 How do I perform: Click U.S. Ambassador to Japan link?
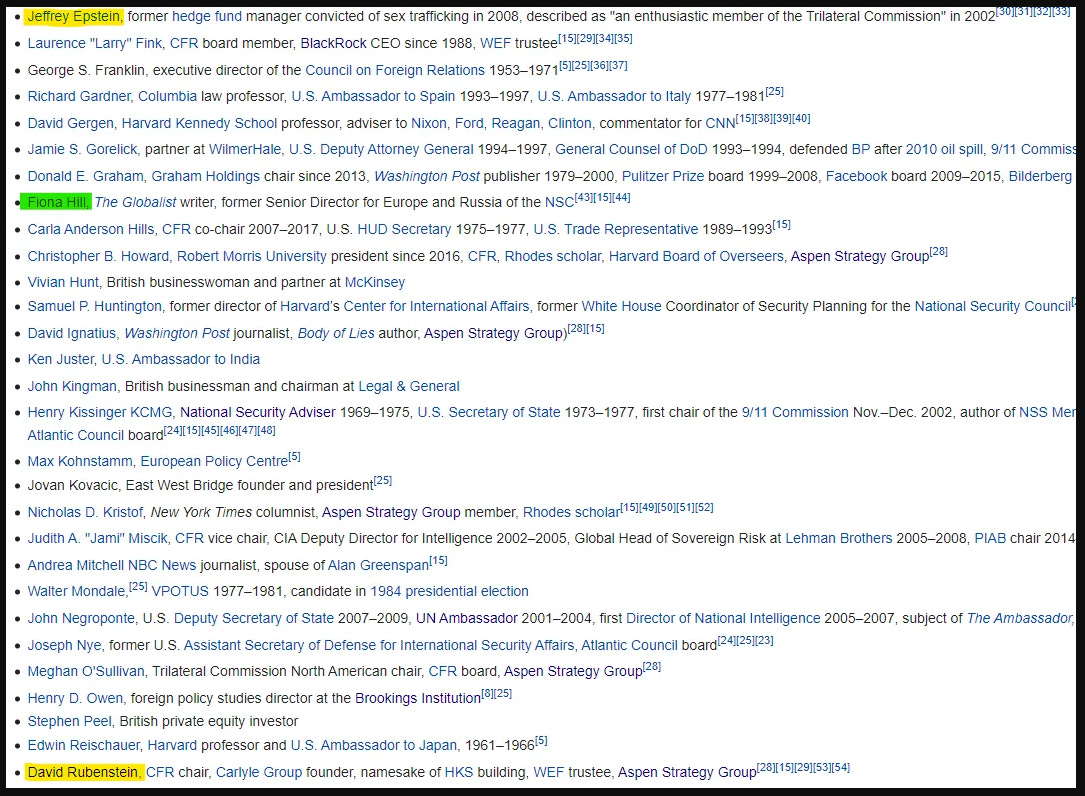click(x=374, y=745)
